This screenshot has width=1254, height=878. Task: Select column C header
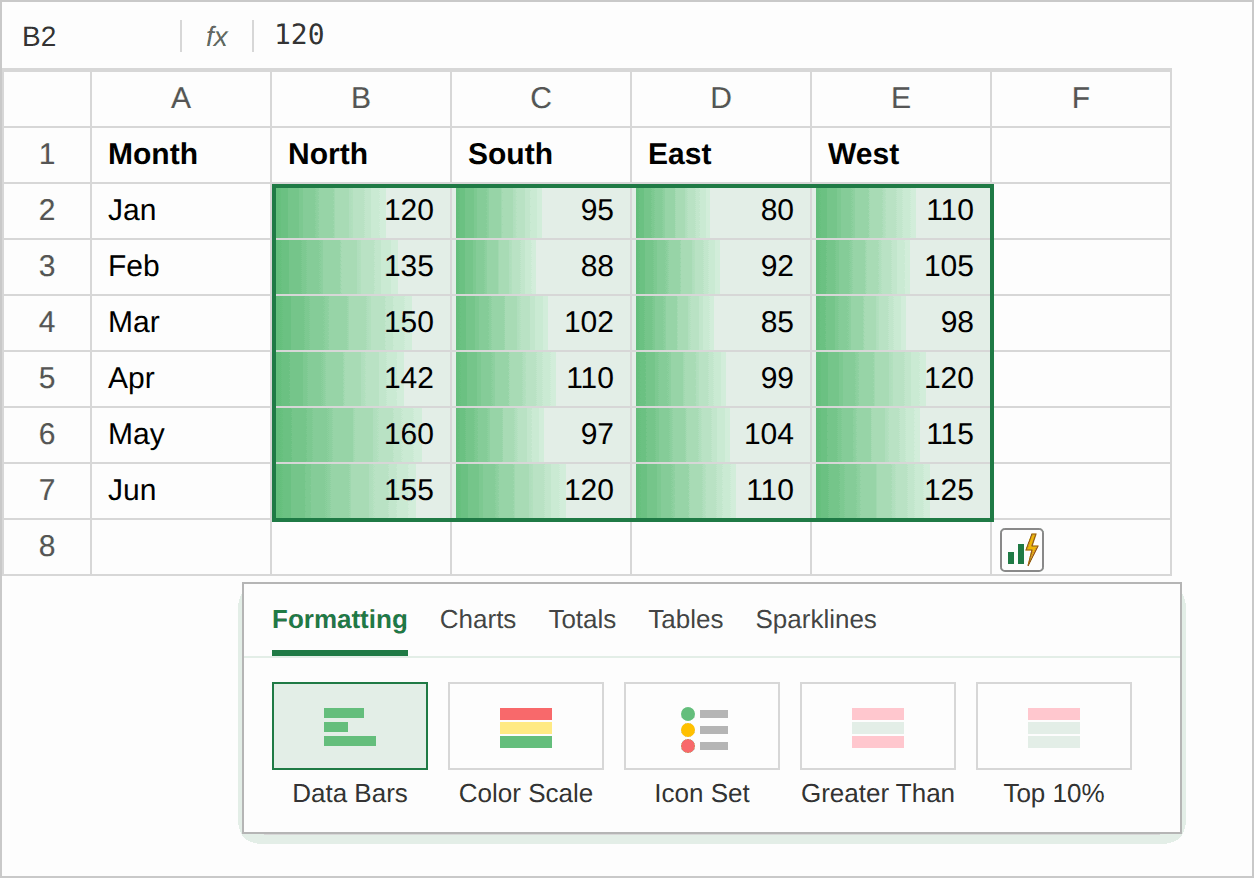(541, 98)
